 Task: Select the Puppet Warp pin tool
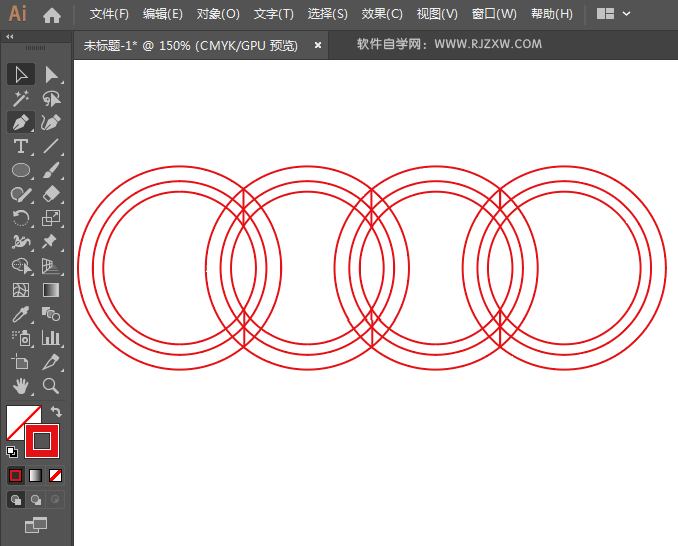pyautogui.click(x=51, y=242)
